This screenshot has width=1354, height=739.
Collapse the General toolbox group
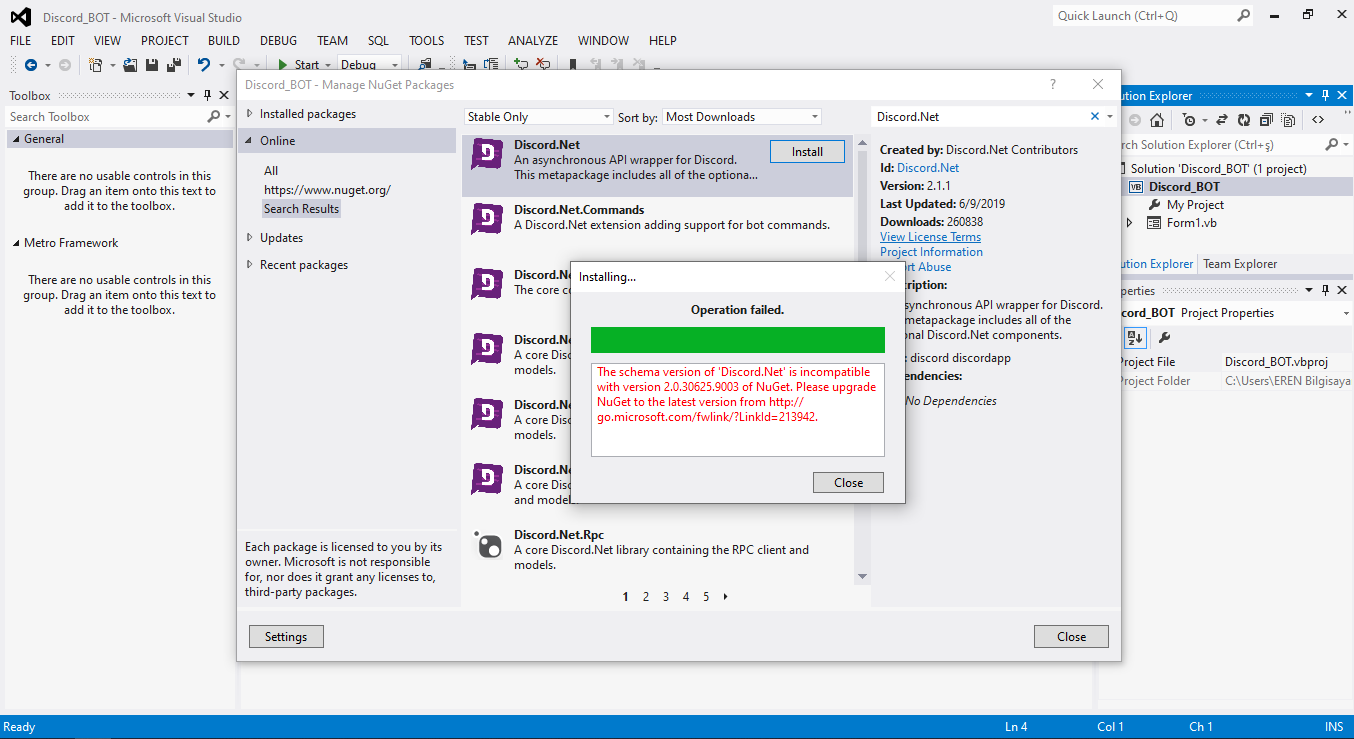coord(16,139)
